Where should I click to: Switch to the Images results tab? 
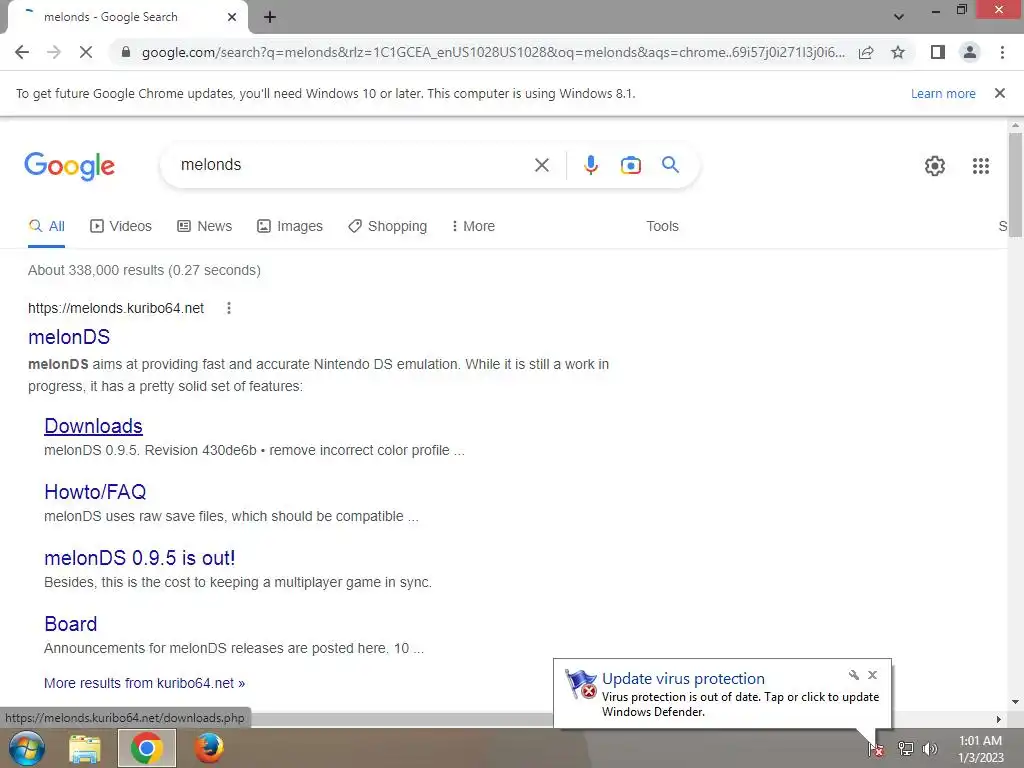290,226
